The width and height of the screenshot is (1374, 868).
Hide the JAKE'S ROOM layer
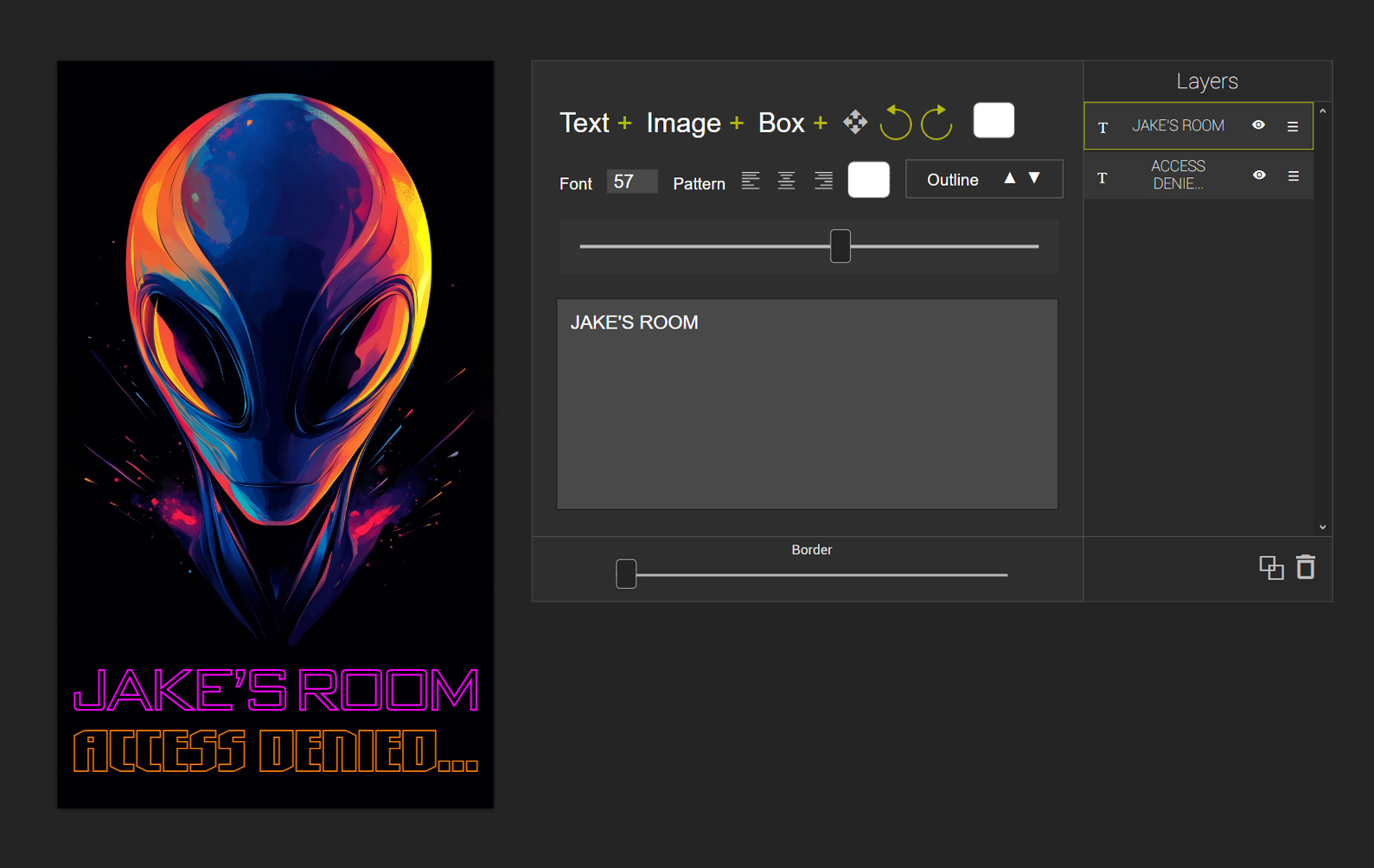(x=1258, y=125)
